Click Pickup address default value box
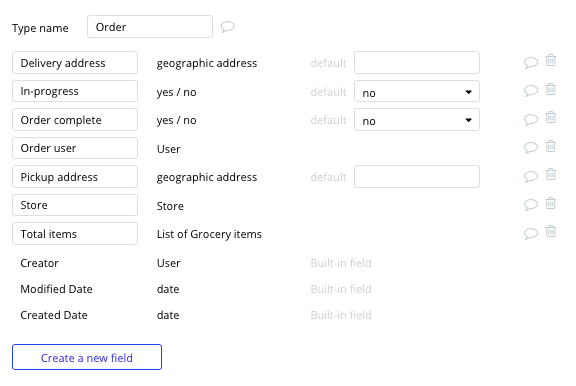This screenshot has width=576, height=386. [x=417, y=176]
